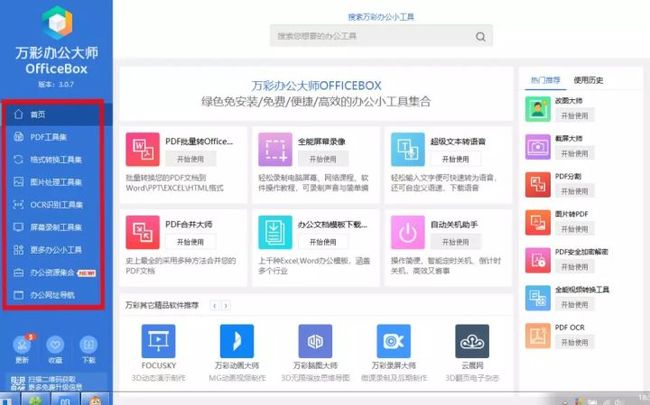Viewport: 650px width, 405px height.
Task: Start using PDF分割
Action: [575, 191]
